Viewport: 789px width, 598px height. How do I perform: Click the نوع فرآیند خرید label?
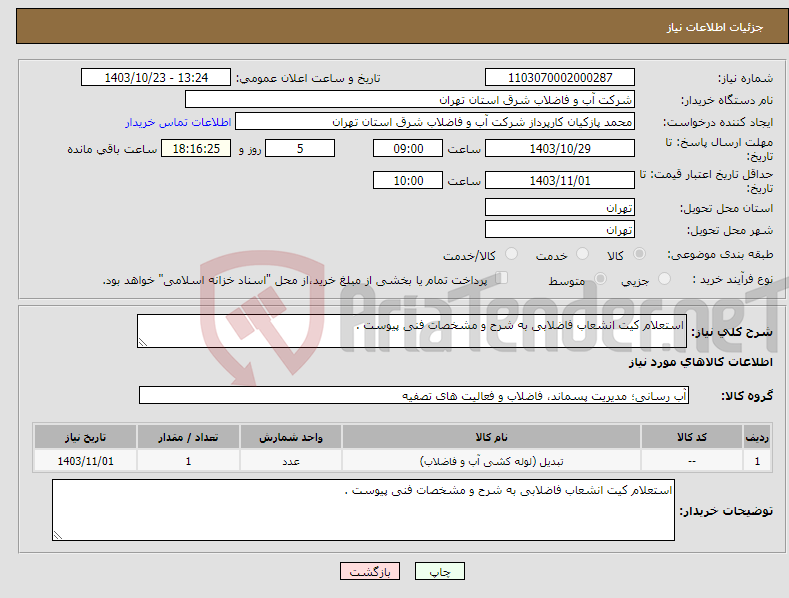coord(733,279)
